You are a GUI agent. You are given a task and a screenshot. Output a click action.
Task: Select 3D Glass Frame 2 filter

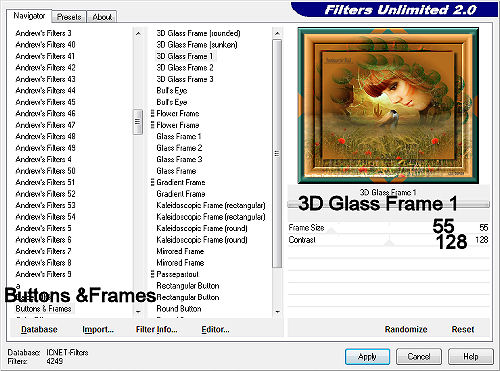click(x=185, y=68)
